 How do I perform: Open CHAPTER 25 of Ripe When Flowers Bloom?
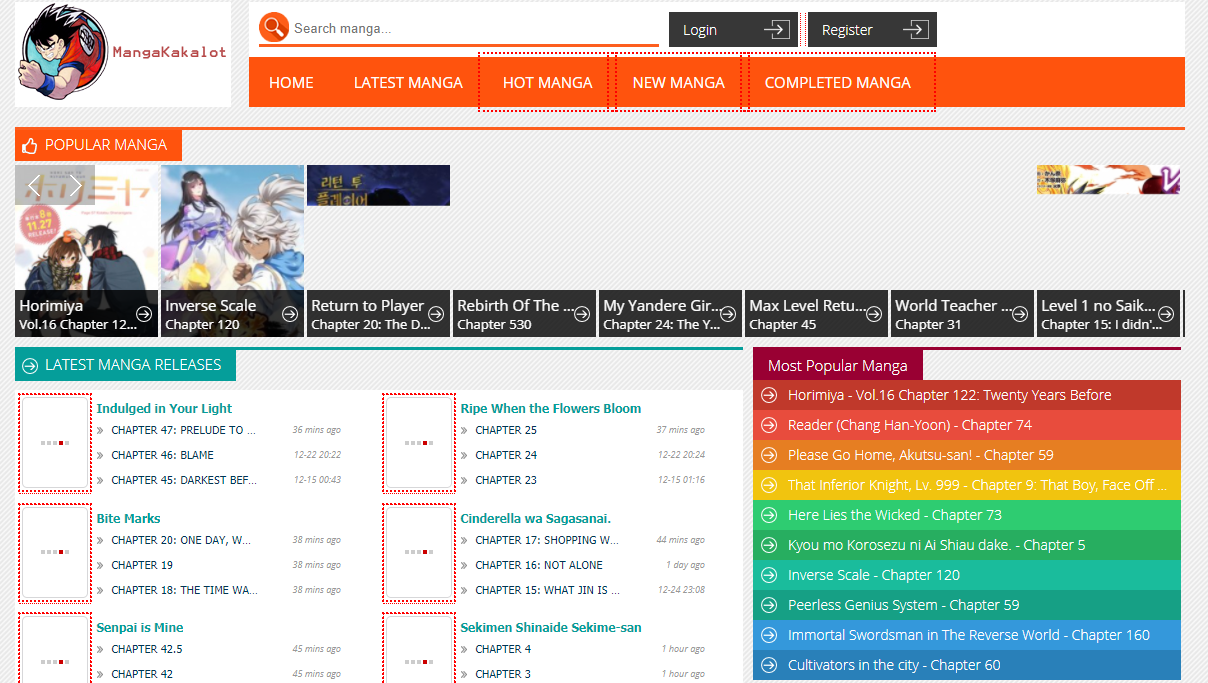point(506,430)
